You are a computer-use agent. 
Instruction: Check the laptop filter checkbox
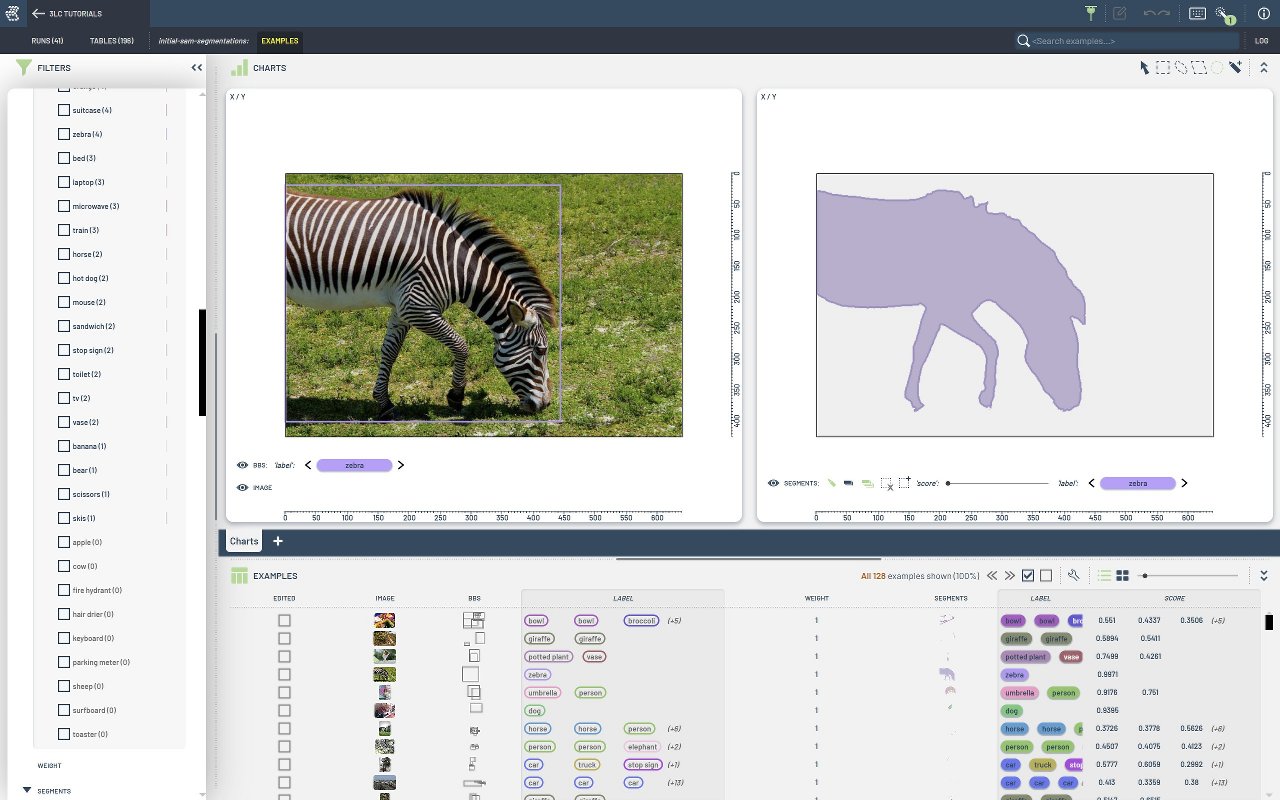(65, 182)
